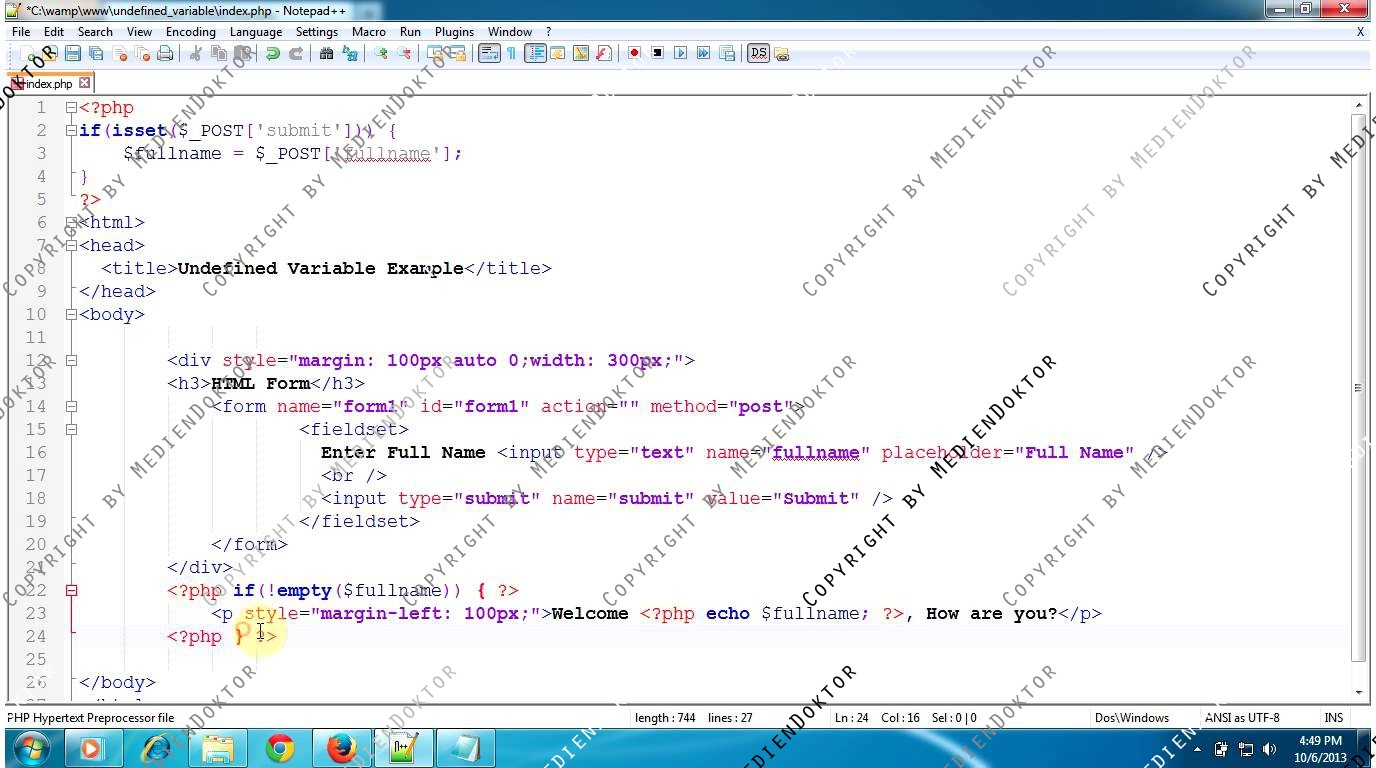Image resolution: width=1376 pixels, height=768 pixels.
Task: Open Firefox from the taskbar
Action: click(x=341, y=748)
